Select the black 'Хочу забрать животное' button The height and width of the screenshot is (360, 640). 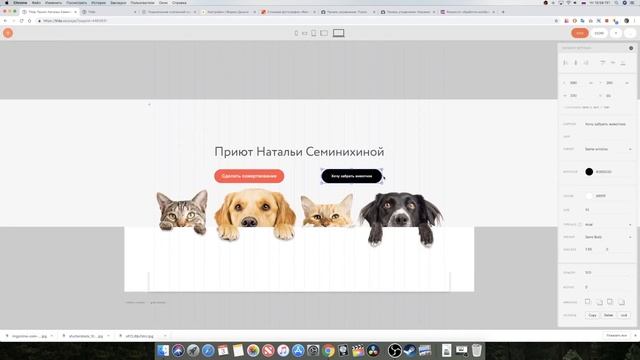click(352, 176)
